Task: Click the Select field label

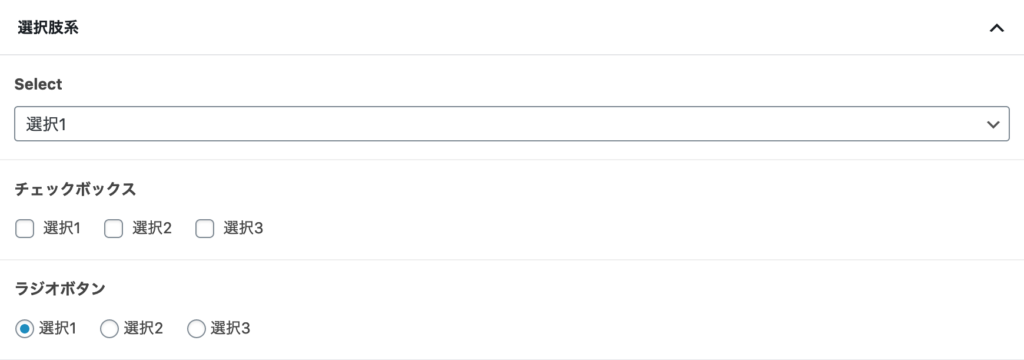Action: point(38,84)
